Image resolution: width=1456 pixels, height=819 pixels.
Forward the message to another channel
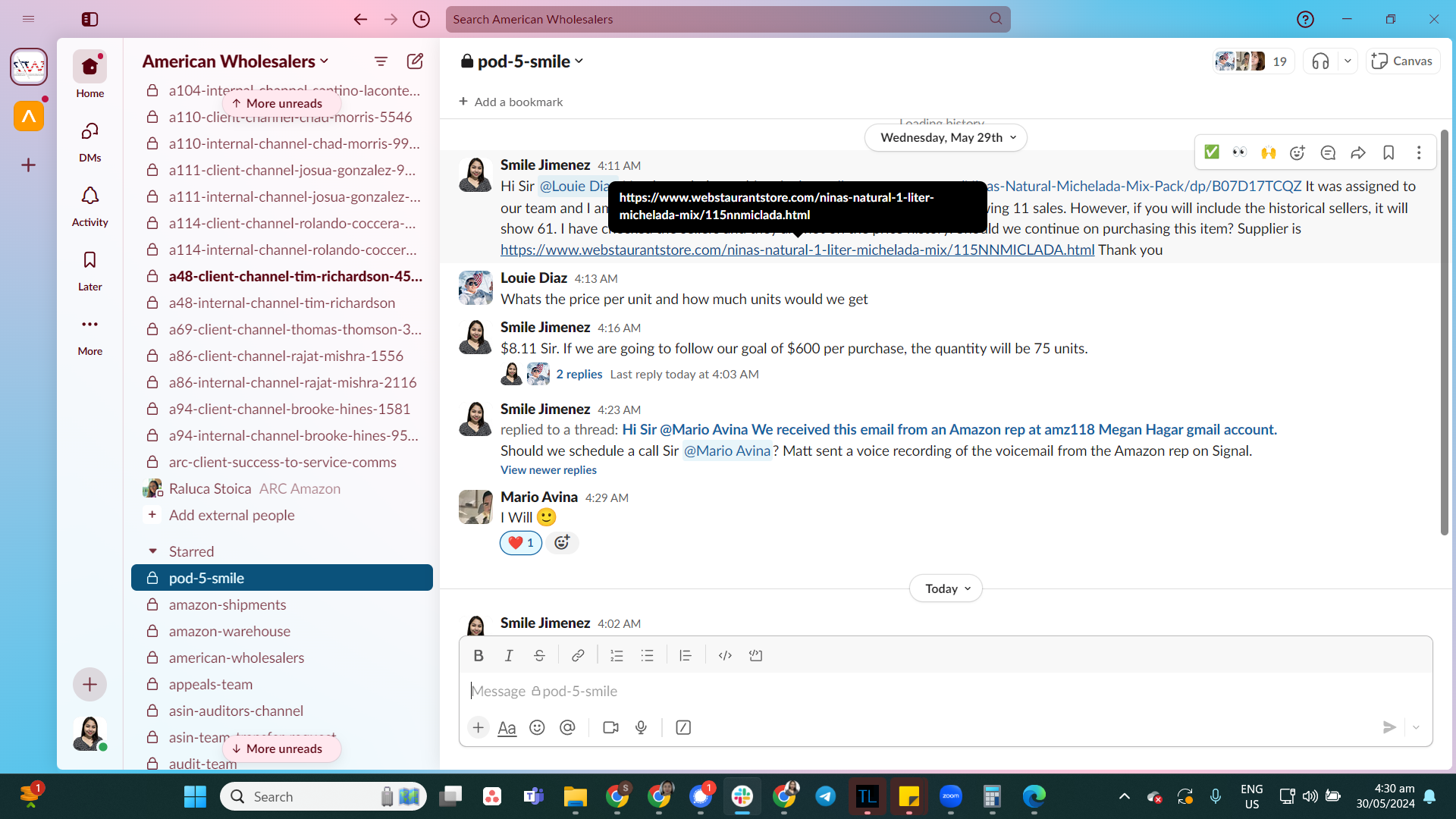(x=1358, y=152)
